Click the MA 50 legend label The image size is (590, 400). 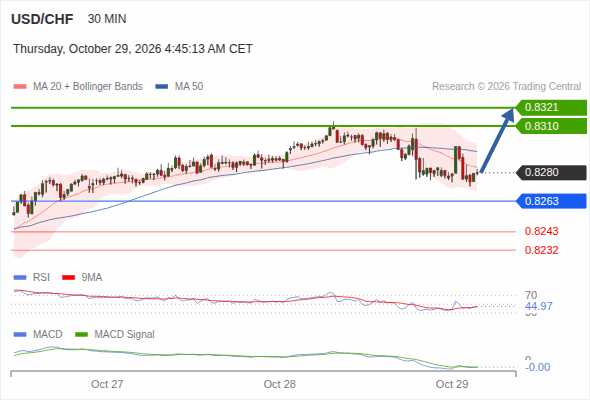pyautogui.click(x=189, y=87)
